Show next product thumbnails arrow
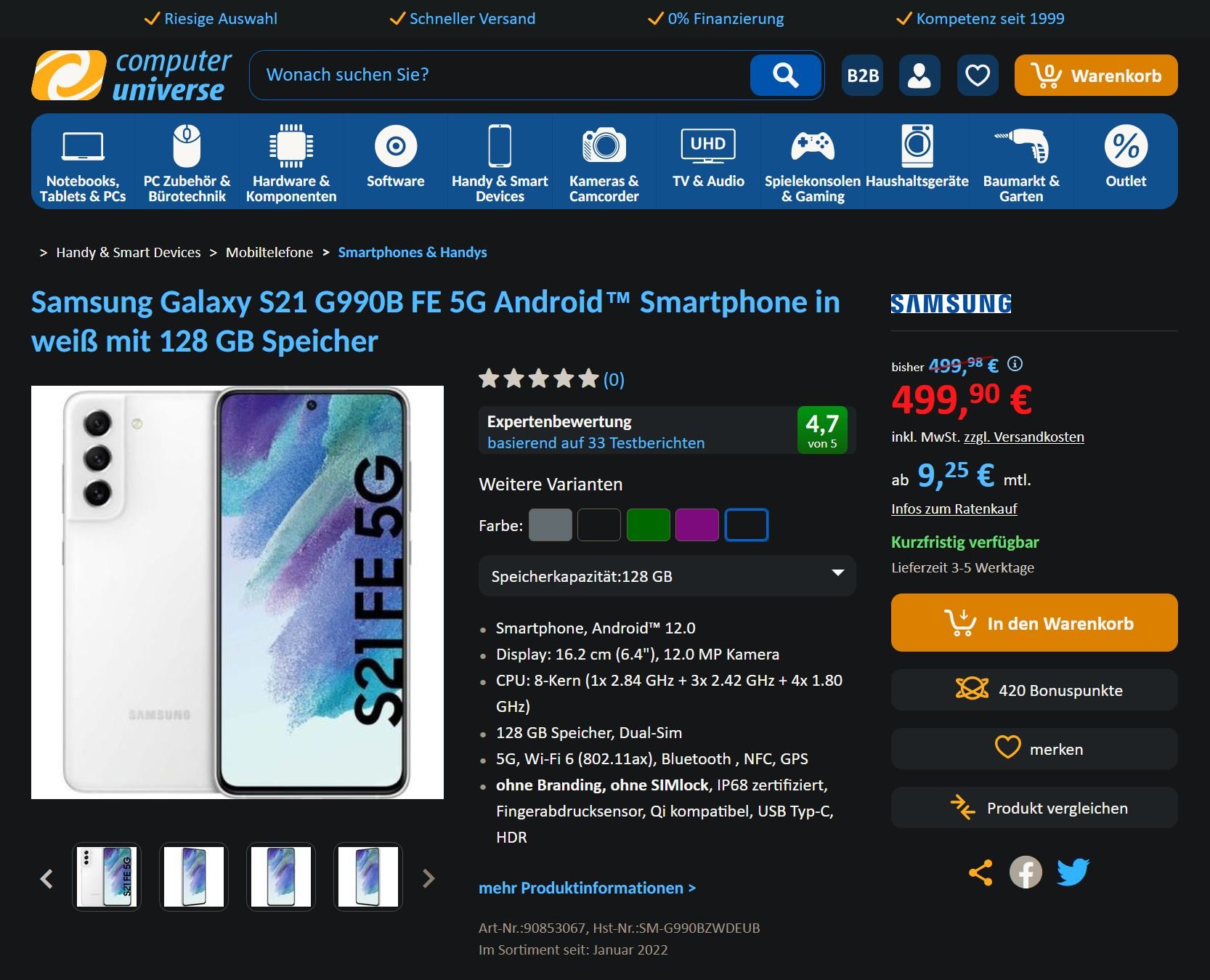This screenshot has width=1210, height=980. 429,878
